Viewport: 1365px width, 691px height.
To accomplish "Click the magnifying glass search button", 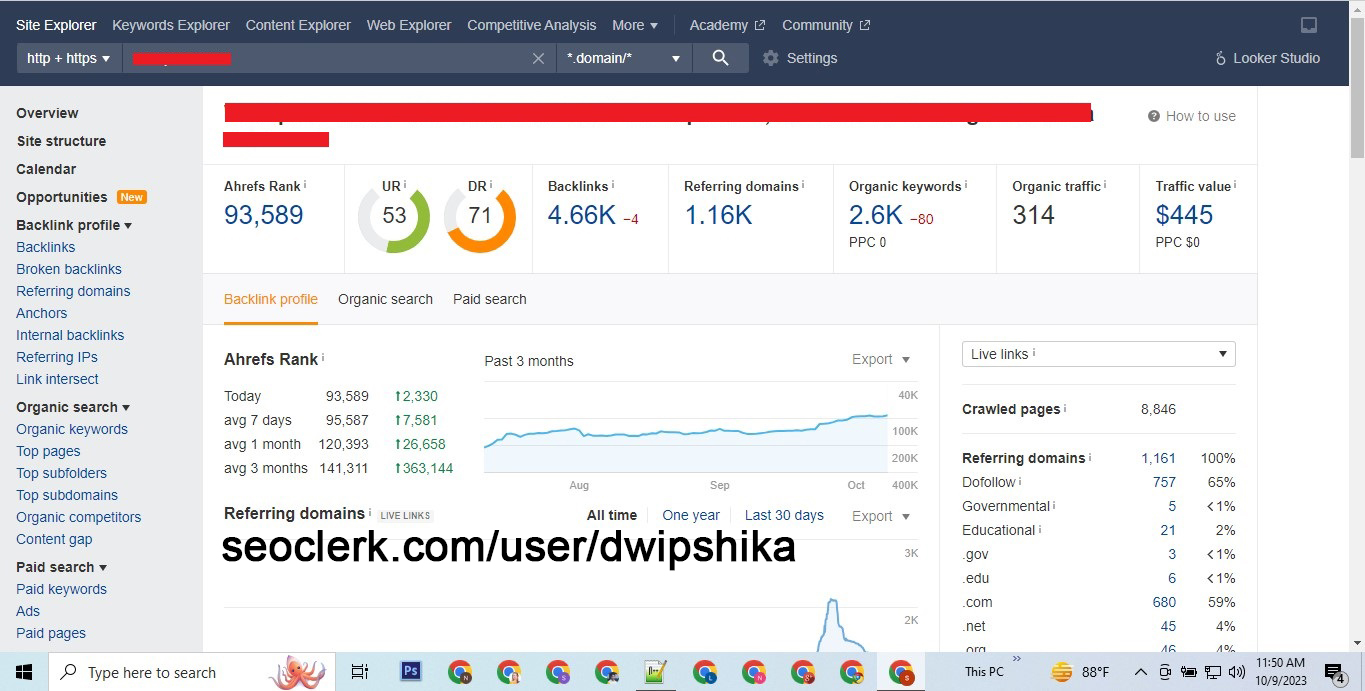I will [x=720, y=58].
